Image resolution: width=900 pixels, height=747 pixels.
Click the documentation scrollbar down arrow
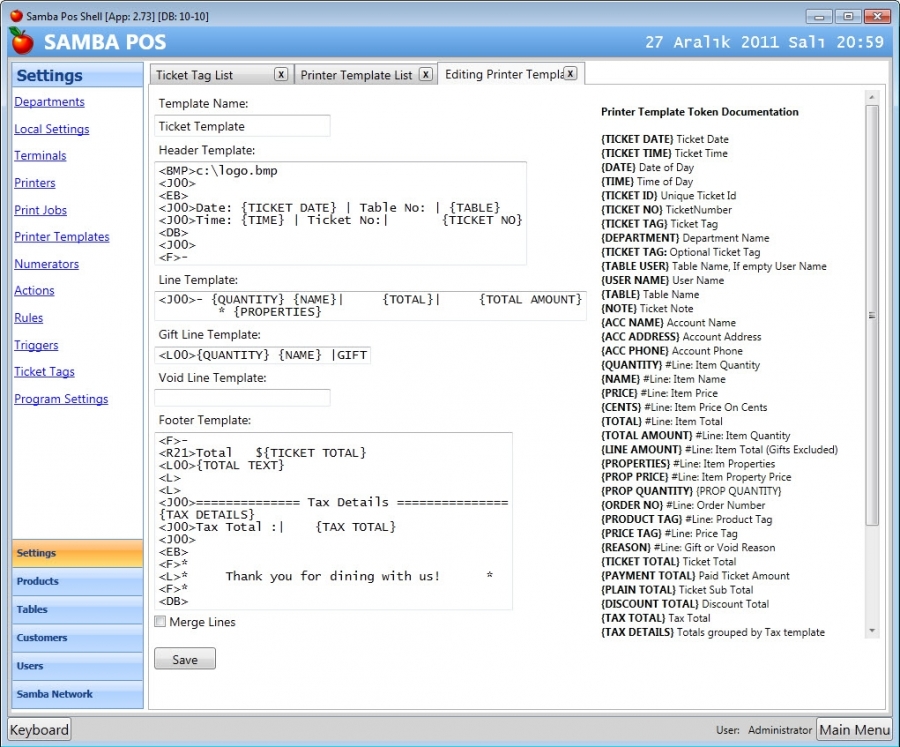(x=872, y=630)
